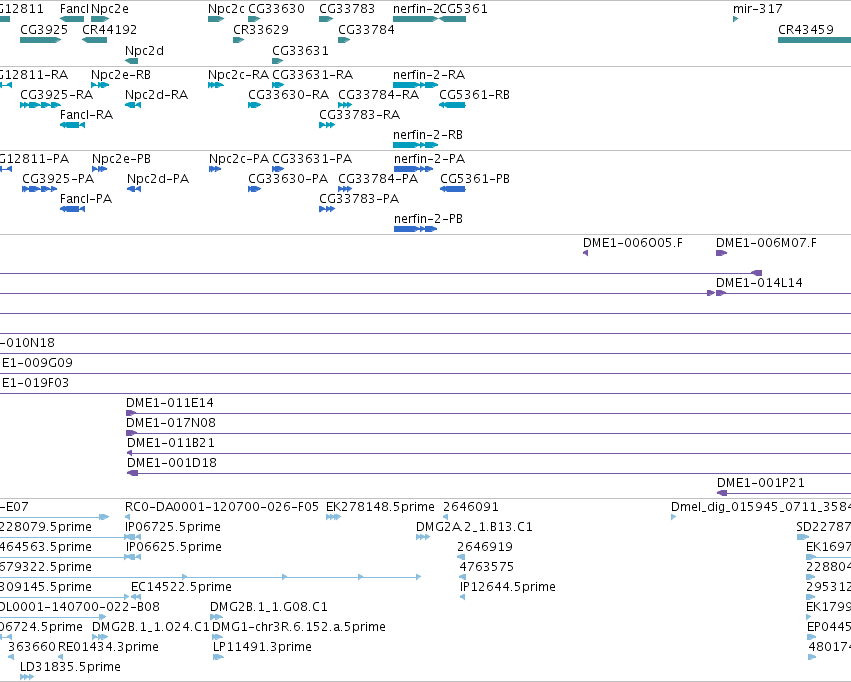Image resolution: width=851 pixels, height=682 pixels.
Task: Select the Npc2c-PA protein feature
Action: pyautogui.click(x=215, y=169)
